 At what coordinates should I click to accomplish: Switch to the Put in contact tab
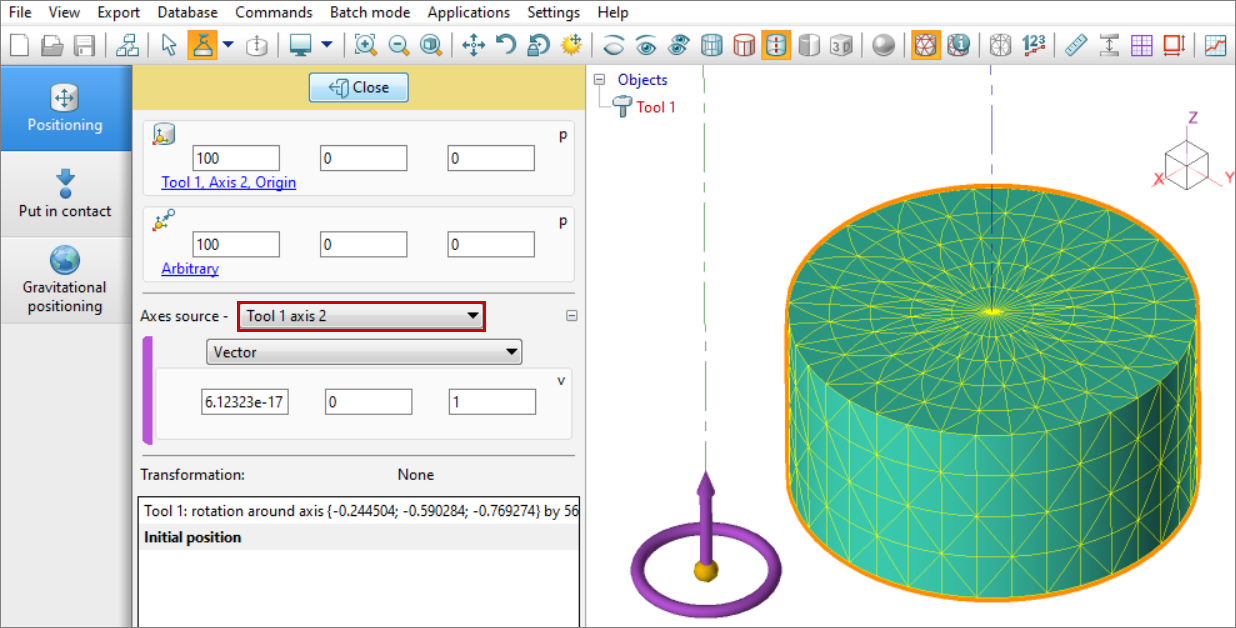[x=65, y=194]
